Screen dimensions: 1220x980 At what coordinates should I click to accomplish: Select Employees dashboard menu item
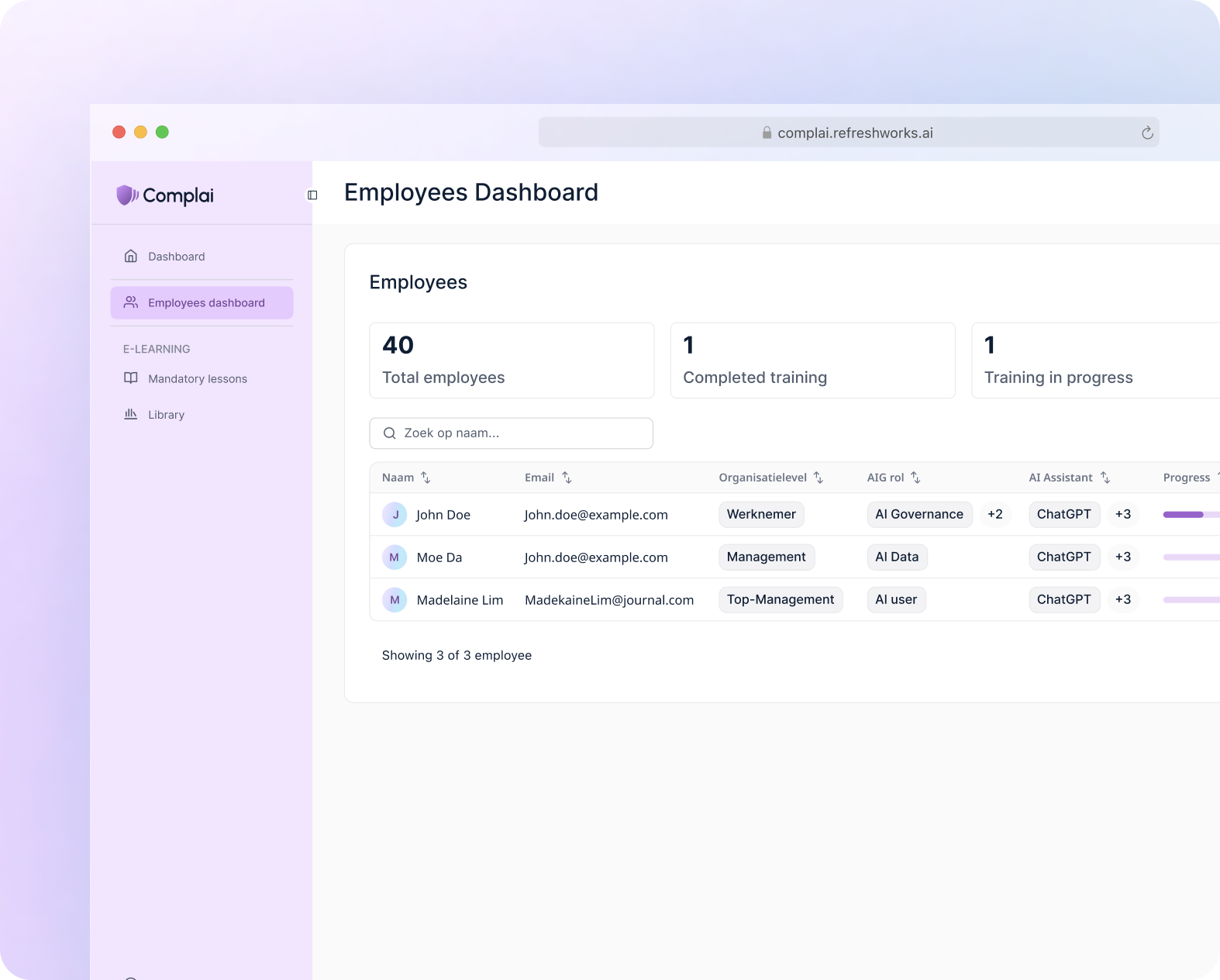pyautogui.click(x=202, y=302)
